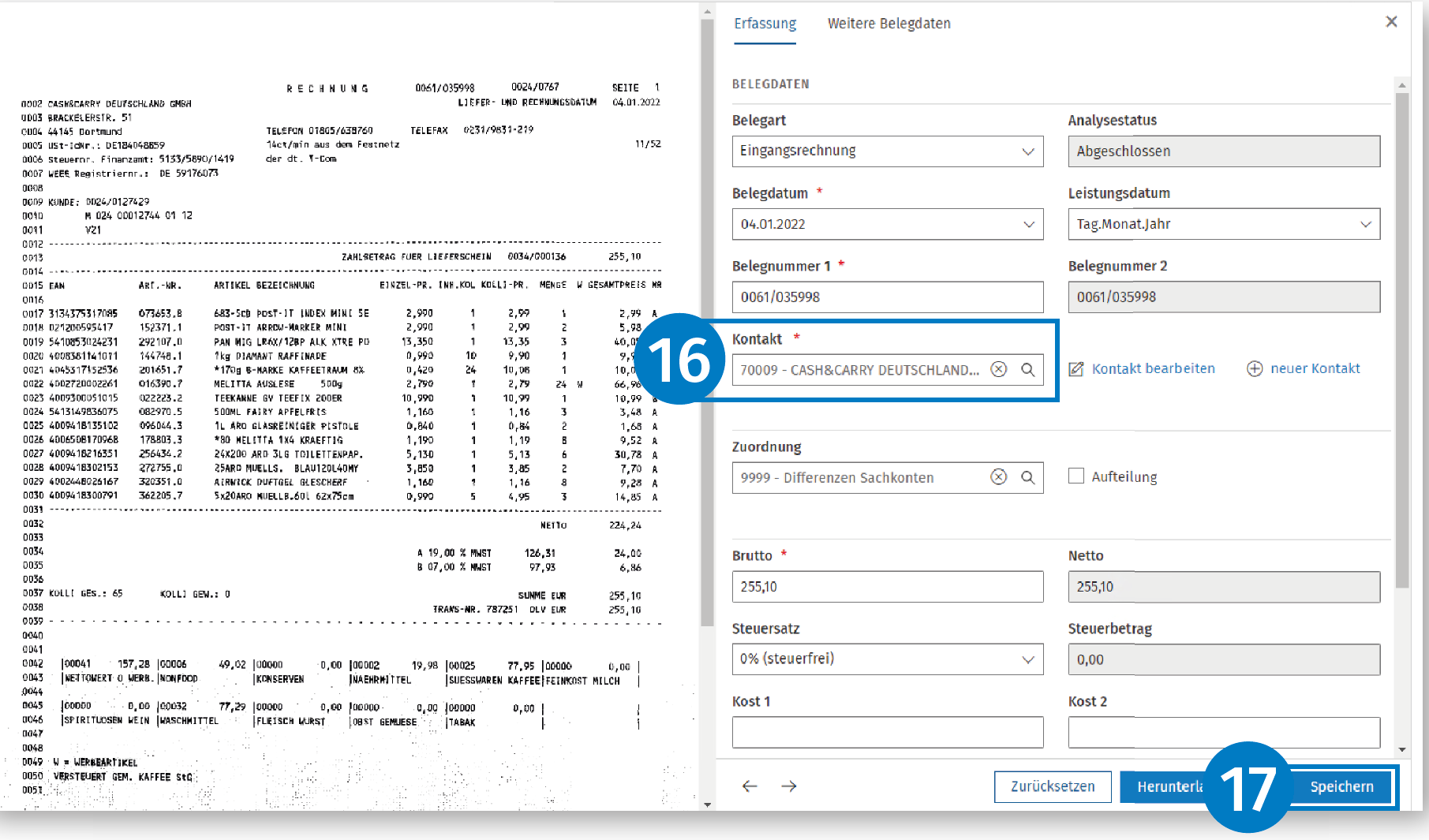Click the Netto field value 255,10
This screenshot has height=840, width=1429.
pos(1224,587)
